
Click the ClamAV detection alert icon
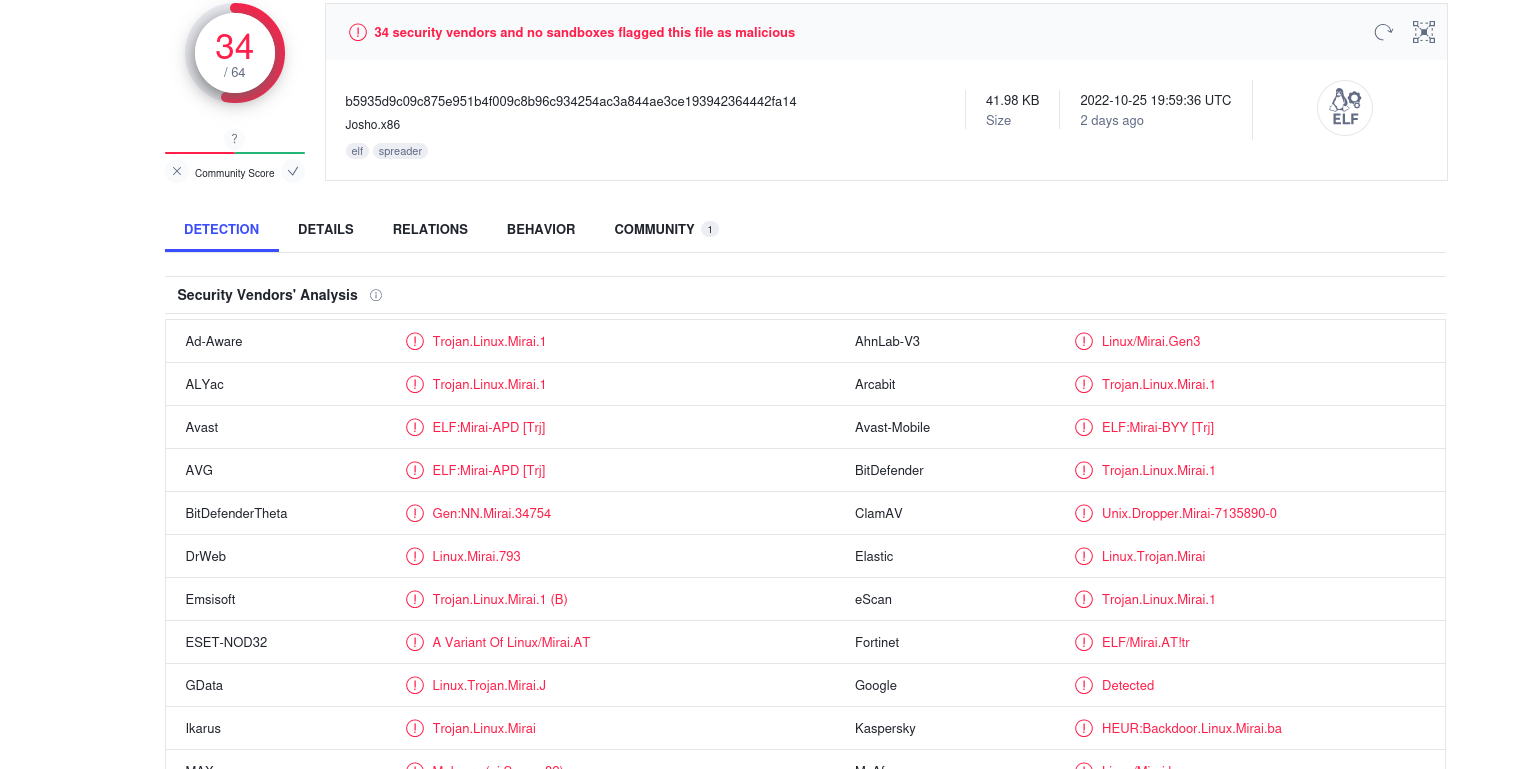1084,513
